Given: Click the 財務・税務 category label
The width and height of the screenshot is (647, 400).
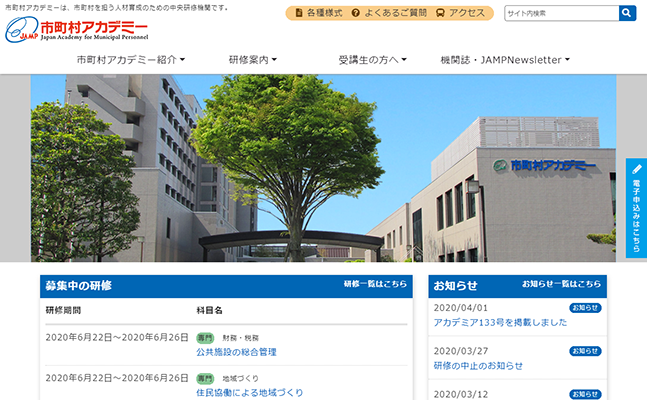Looking at the screenshot, I should tap(241, 338).
